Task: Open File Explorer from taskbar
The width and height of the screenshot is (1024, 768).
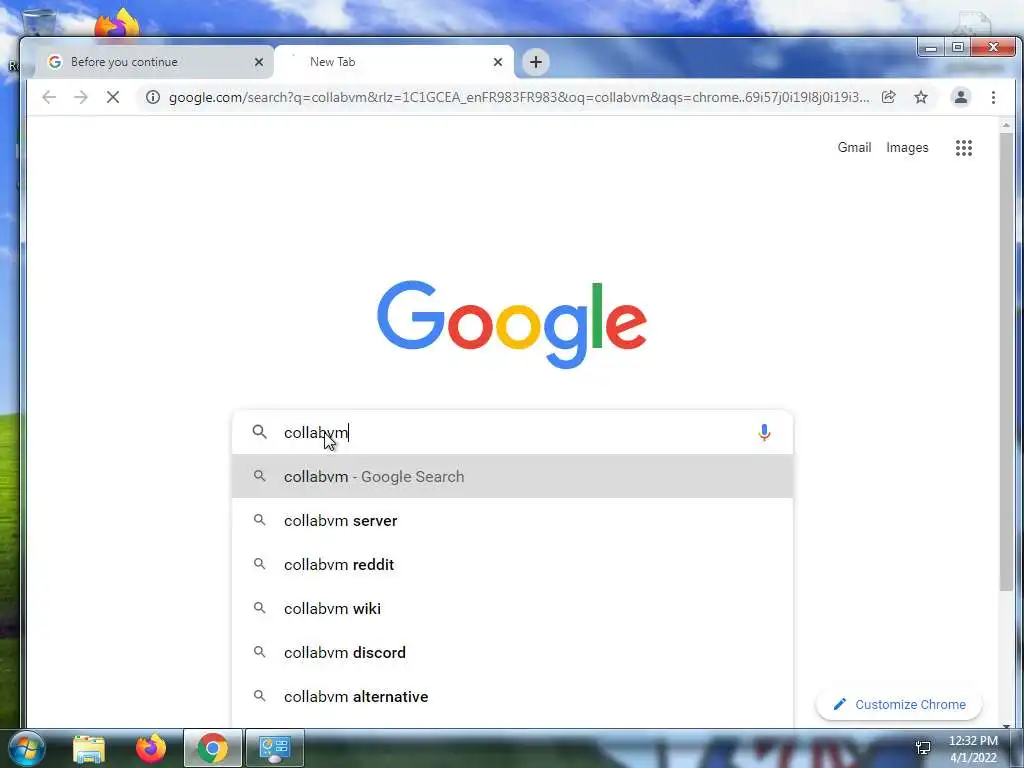Action: [89, 748]
